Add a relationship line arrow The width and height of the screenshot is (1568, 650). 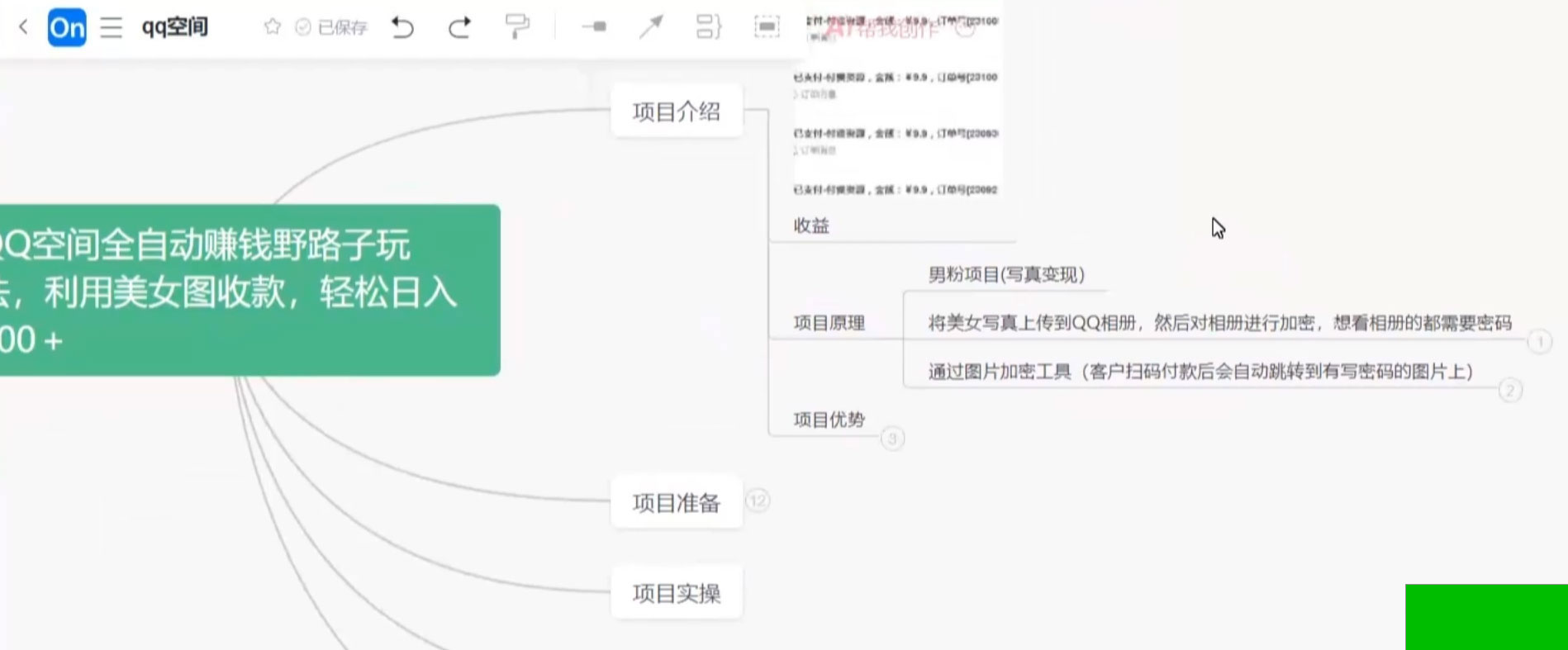[651, 27]
